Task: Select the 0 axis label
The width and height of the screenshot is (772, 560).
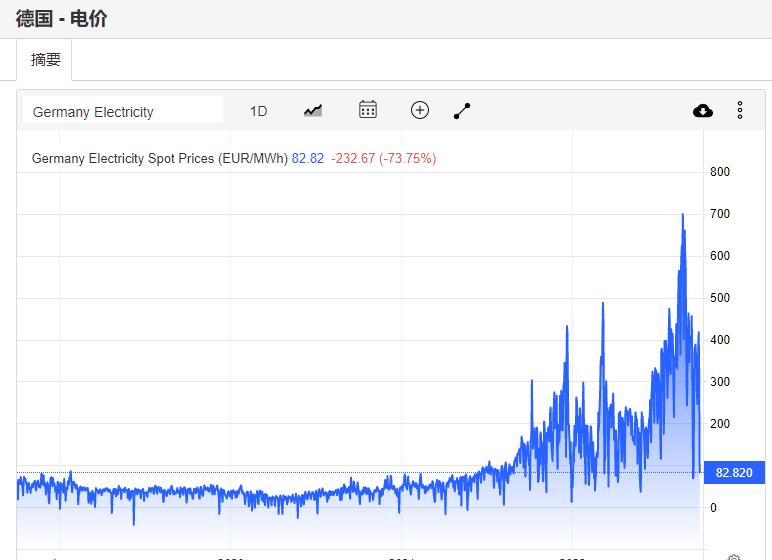Action: [713, 508]
